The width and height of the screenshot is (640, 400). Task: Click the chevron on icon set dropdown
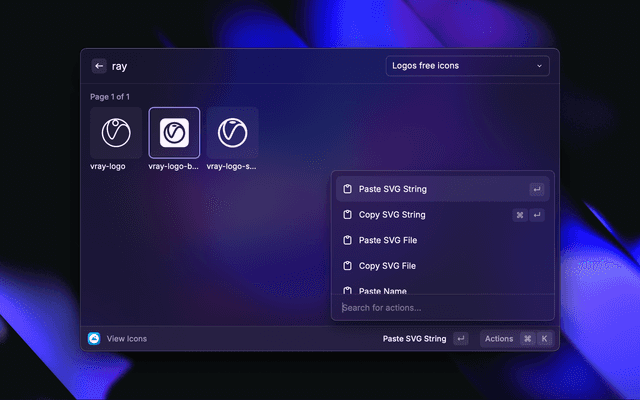(540, 66)
